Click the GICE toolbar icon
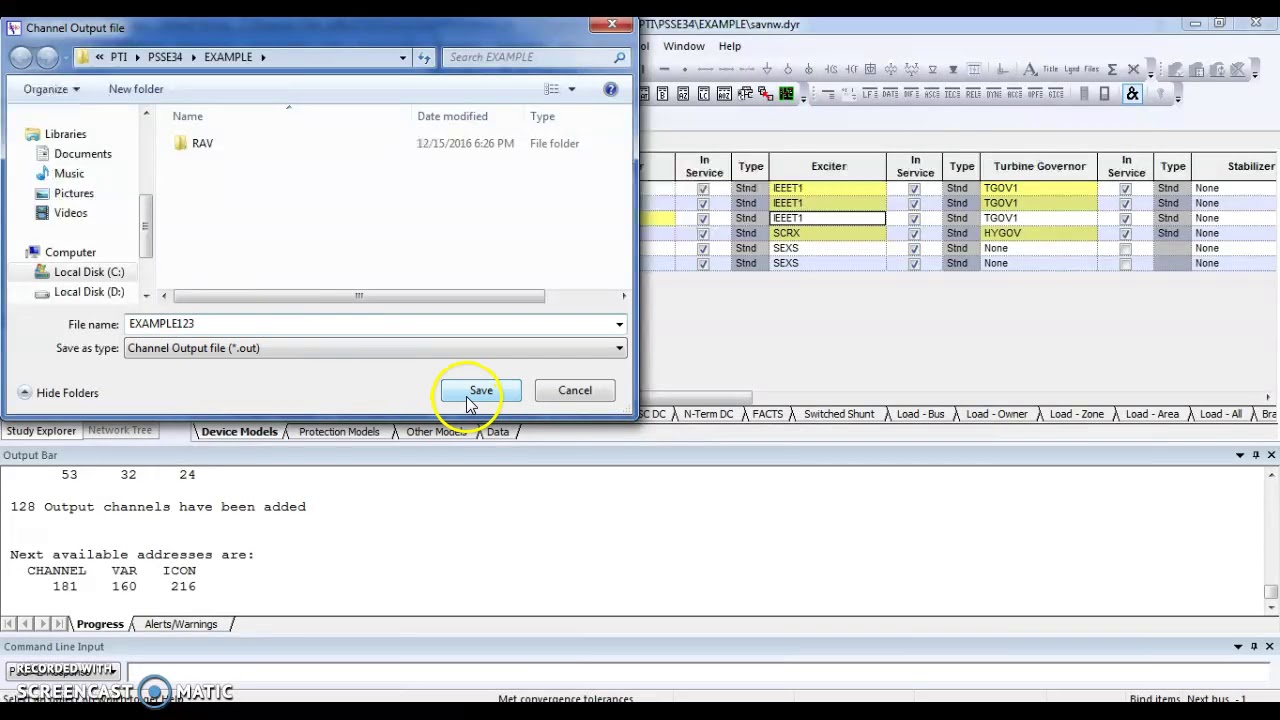 pos(1056,93)
